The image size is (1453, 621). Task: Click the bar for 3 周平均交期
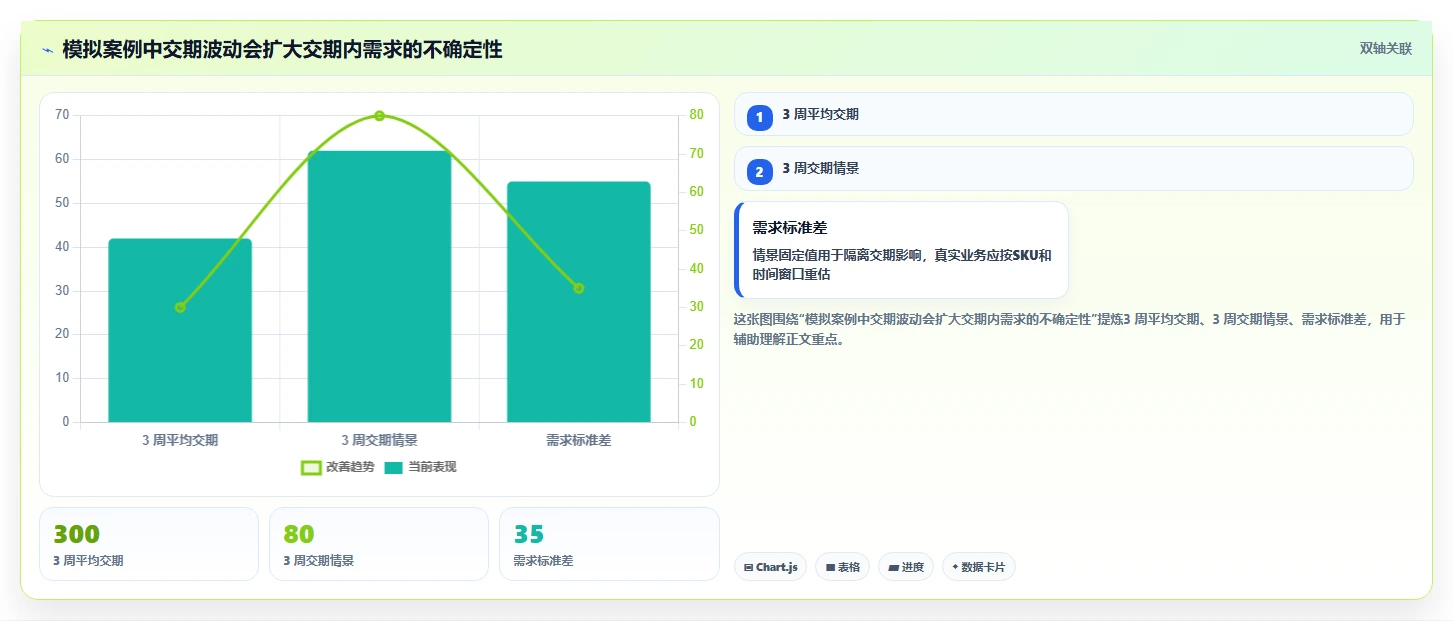click(x=180, y=330)
